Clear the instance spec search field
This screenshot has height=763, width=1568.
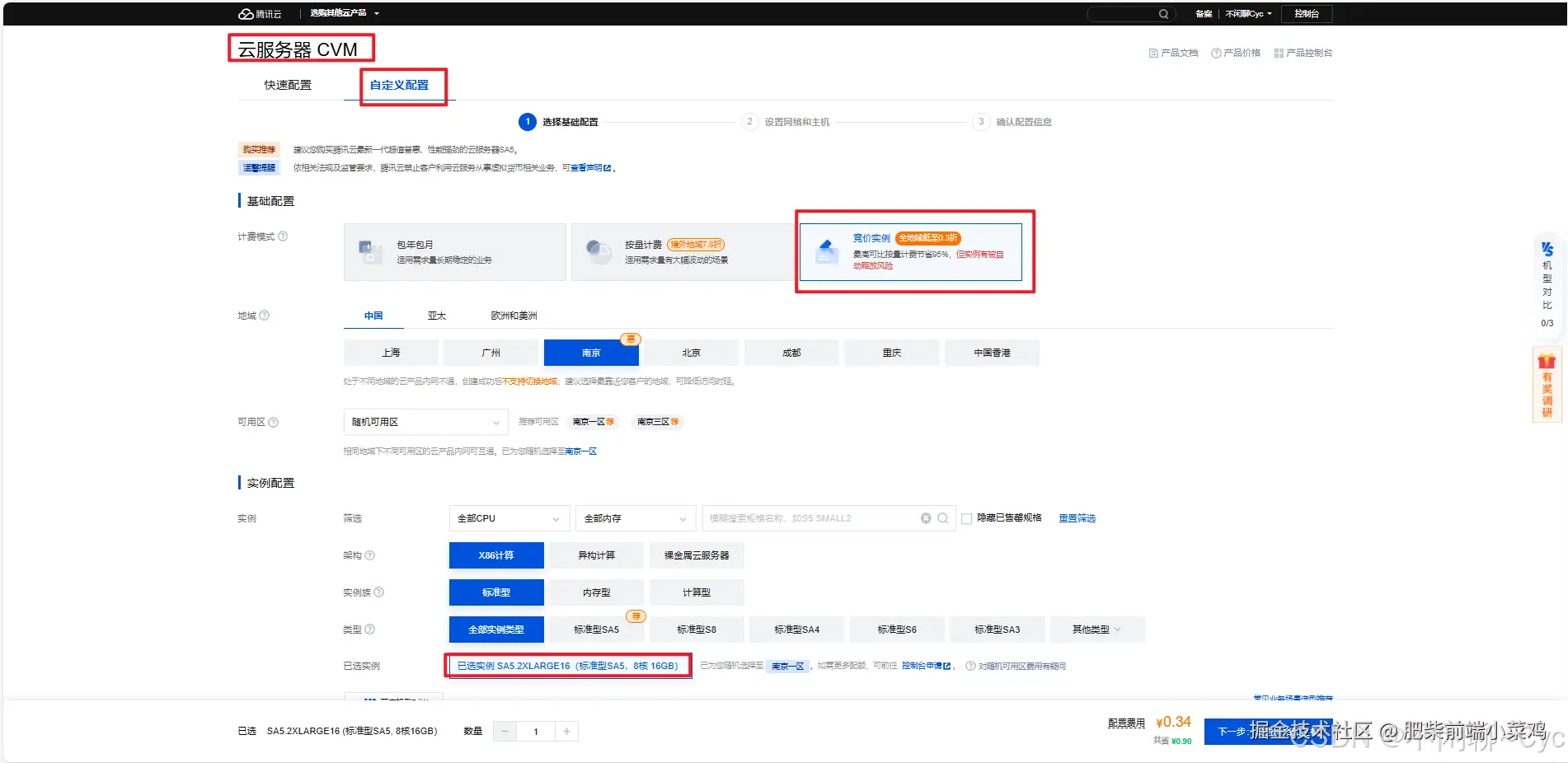(x=926, y=518)
